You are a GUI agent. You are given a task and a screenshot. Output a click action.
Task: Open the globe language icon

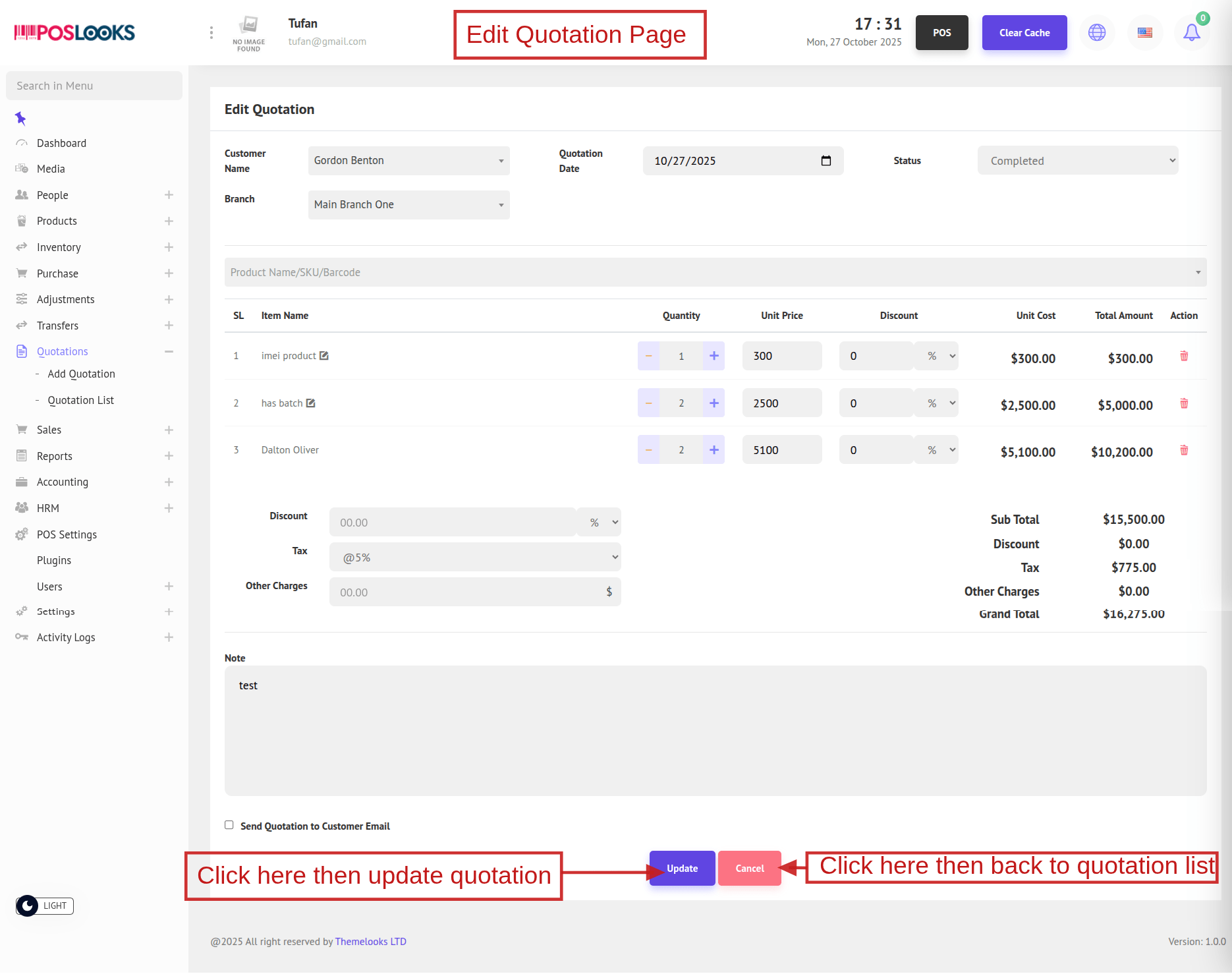tap(1097, 32)
